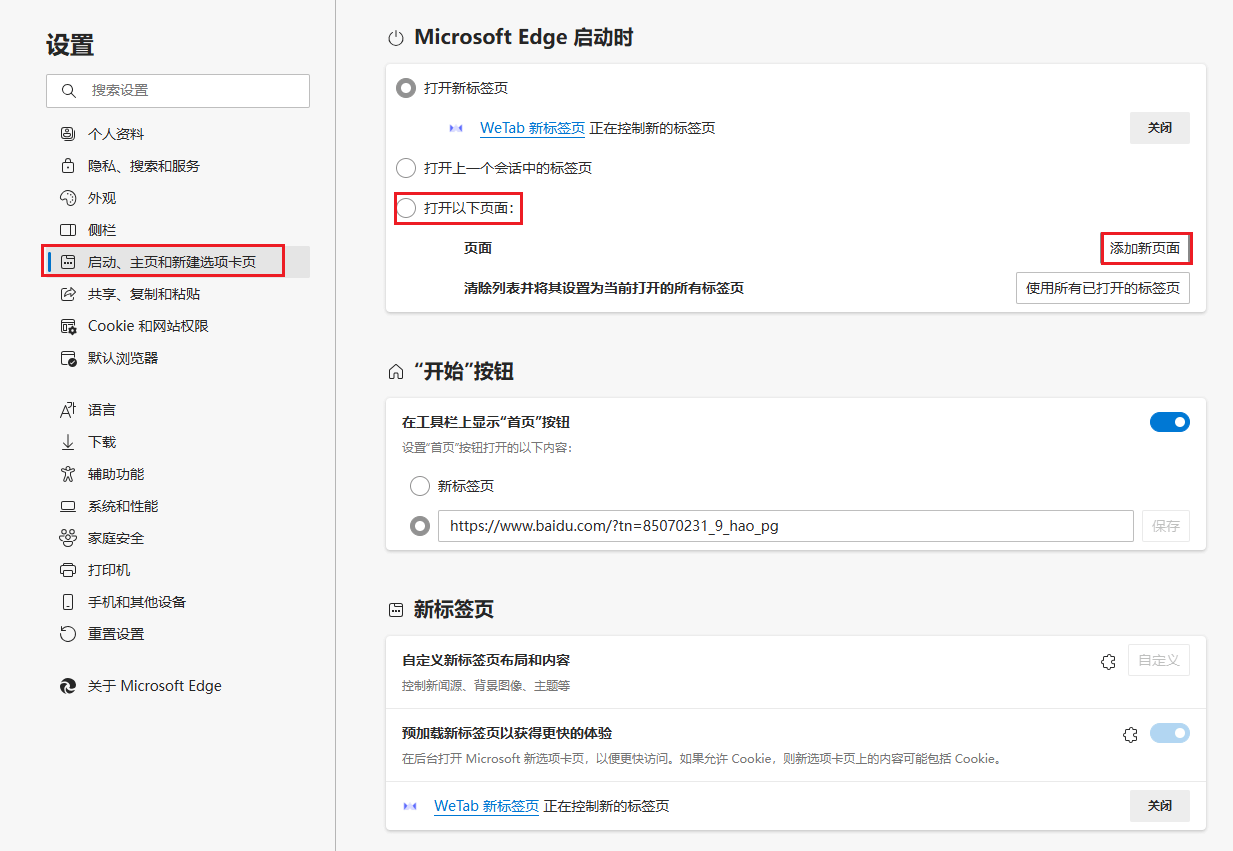Enable 打开上一个会话中的标签页 option
The image size is (1233, 851).
point(406,168)
